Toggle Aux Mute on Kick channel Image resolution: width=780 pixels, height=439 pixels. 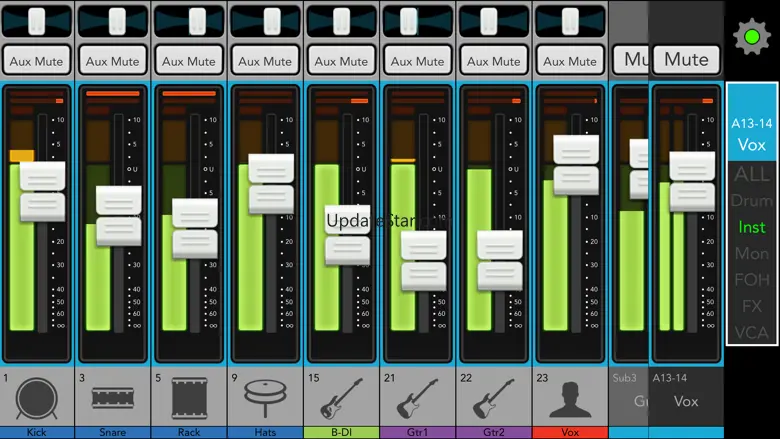36,61
